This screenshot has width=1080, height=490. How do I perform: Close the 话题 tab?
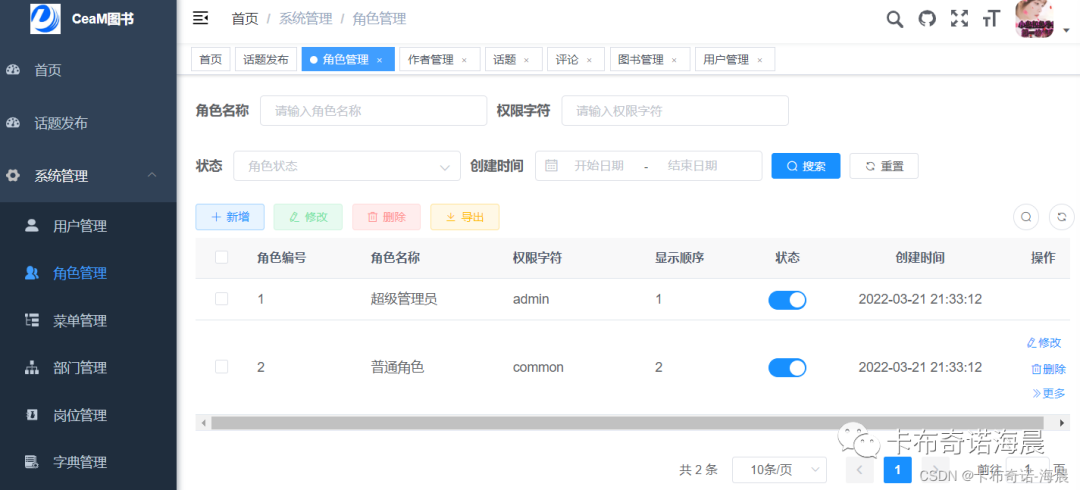tap(526, 61)
